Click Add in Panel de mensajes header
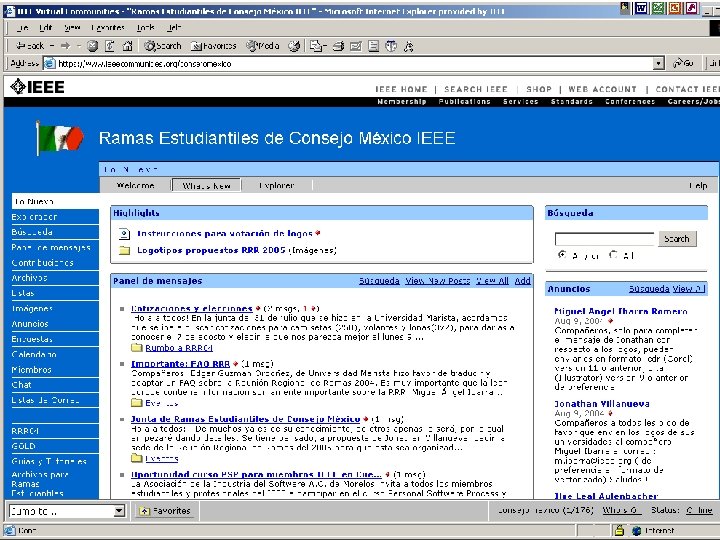This screenshot has width=720, height=540. (x=523, y=281)
